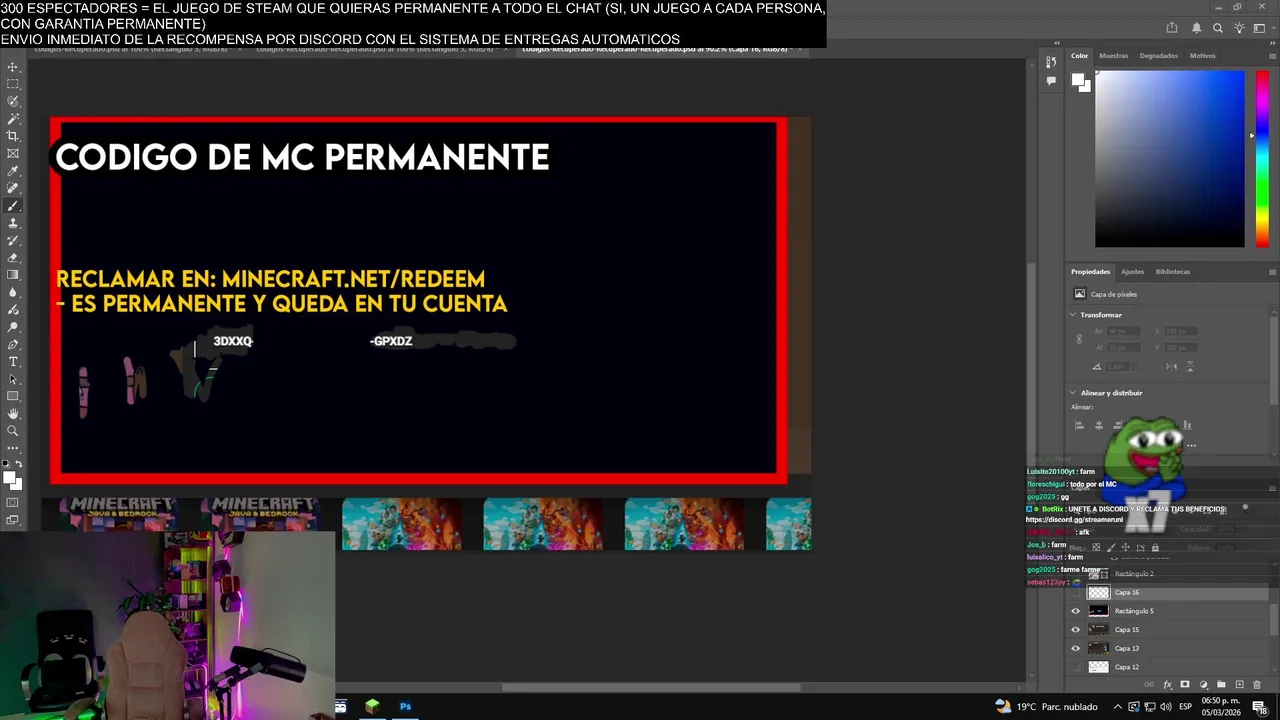Open the History panel icon
The width and height of the screenshot is (1280, 720).
1051,64
